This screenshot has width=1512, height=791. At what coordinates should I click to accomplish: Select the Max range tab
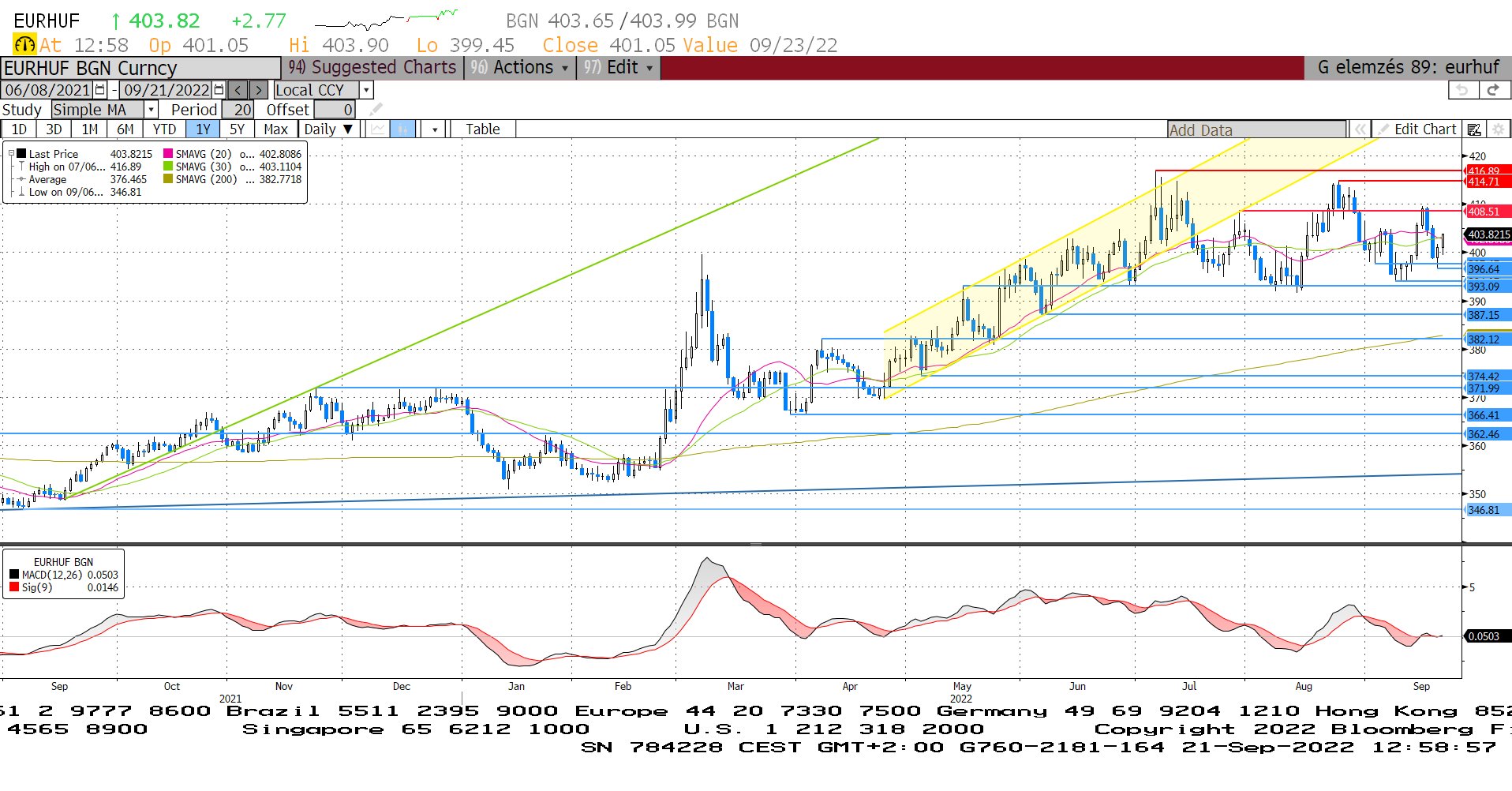coord(275,129)
